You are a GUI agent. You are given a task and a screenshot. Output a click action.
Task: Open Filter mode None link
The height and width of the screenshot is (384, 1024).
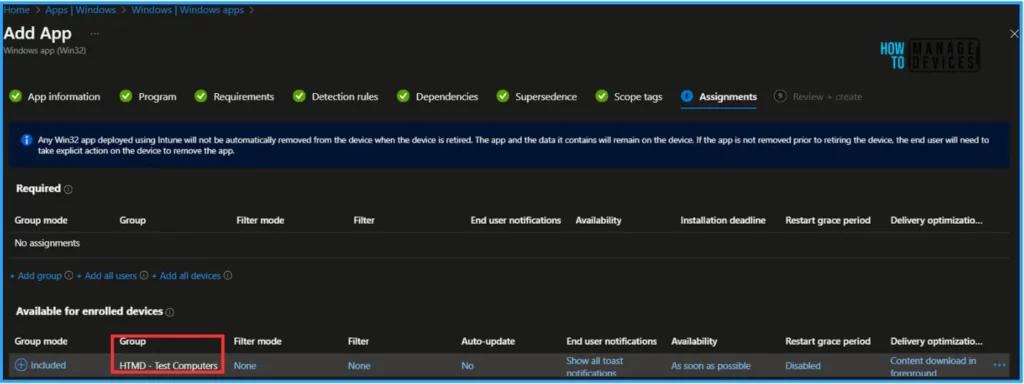pos(245,366)
